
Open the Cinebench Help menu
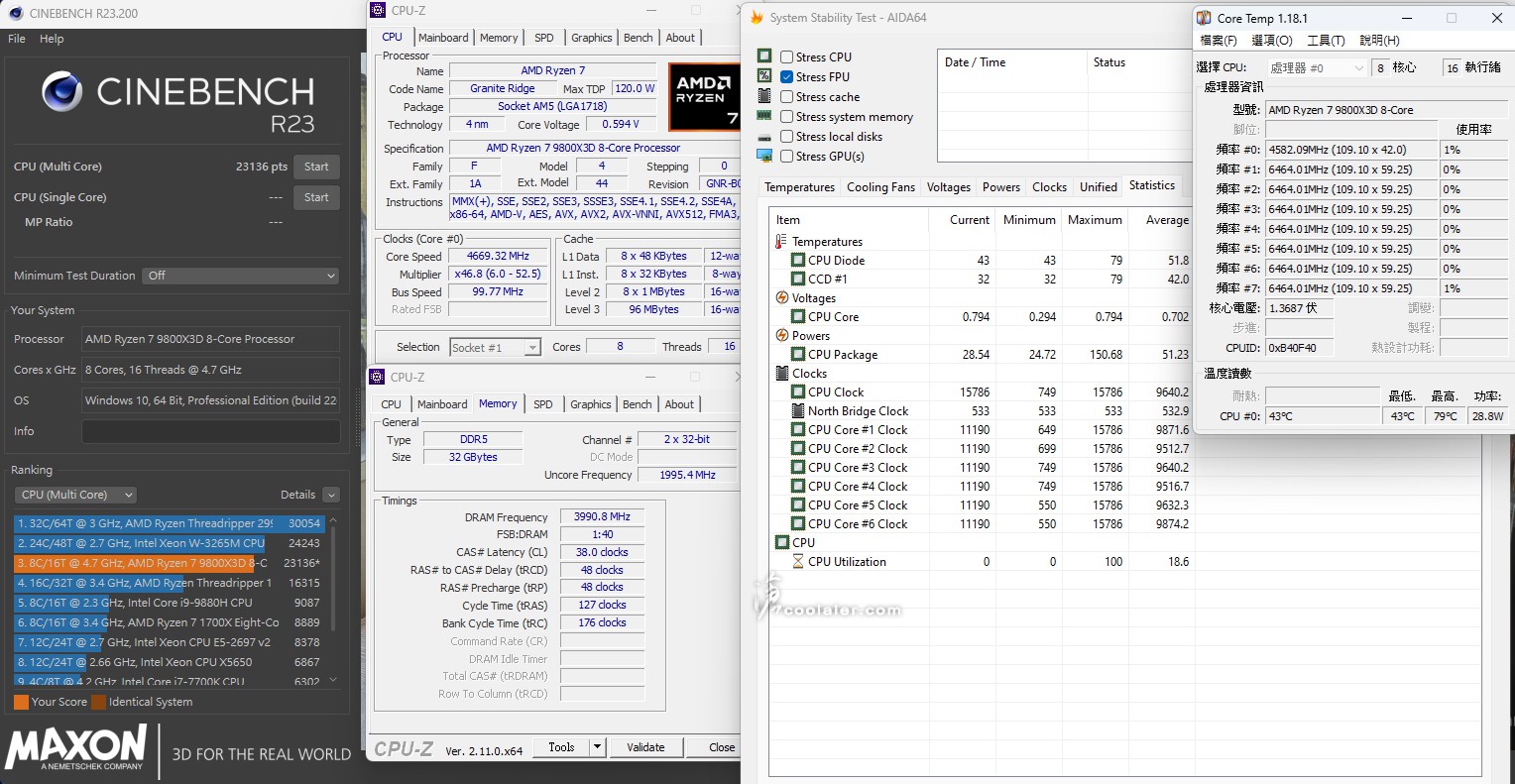coord(52,39)
